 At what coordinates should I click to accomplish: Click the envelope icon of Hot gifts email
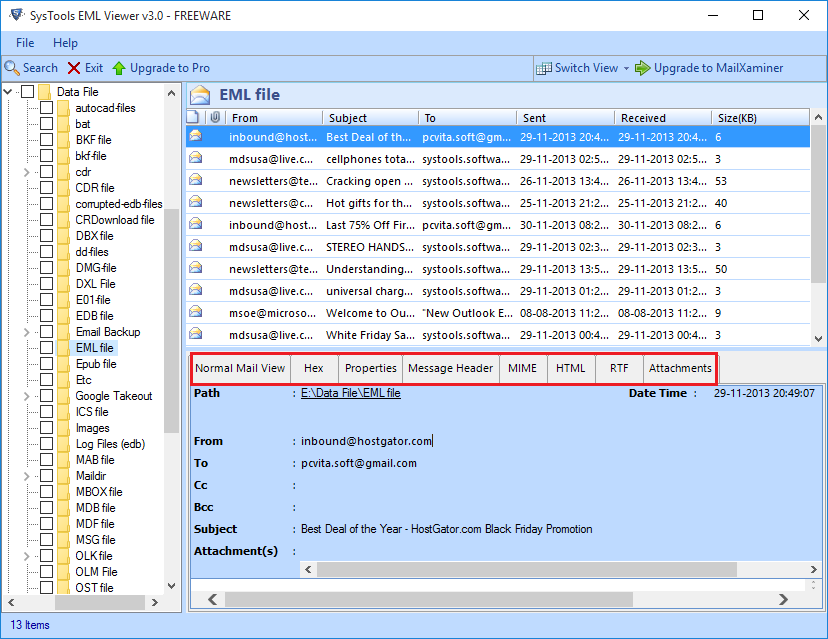tap(196, 202)
